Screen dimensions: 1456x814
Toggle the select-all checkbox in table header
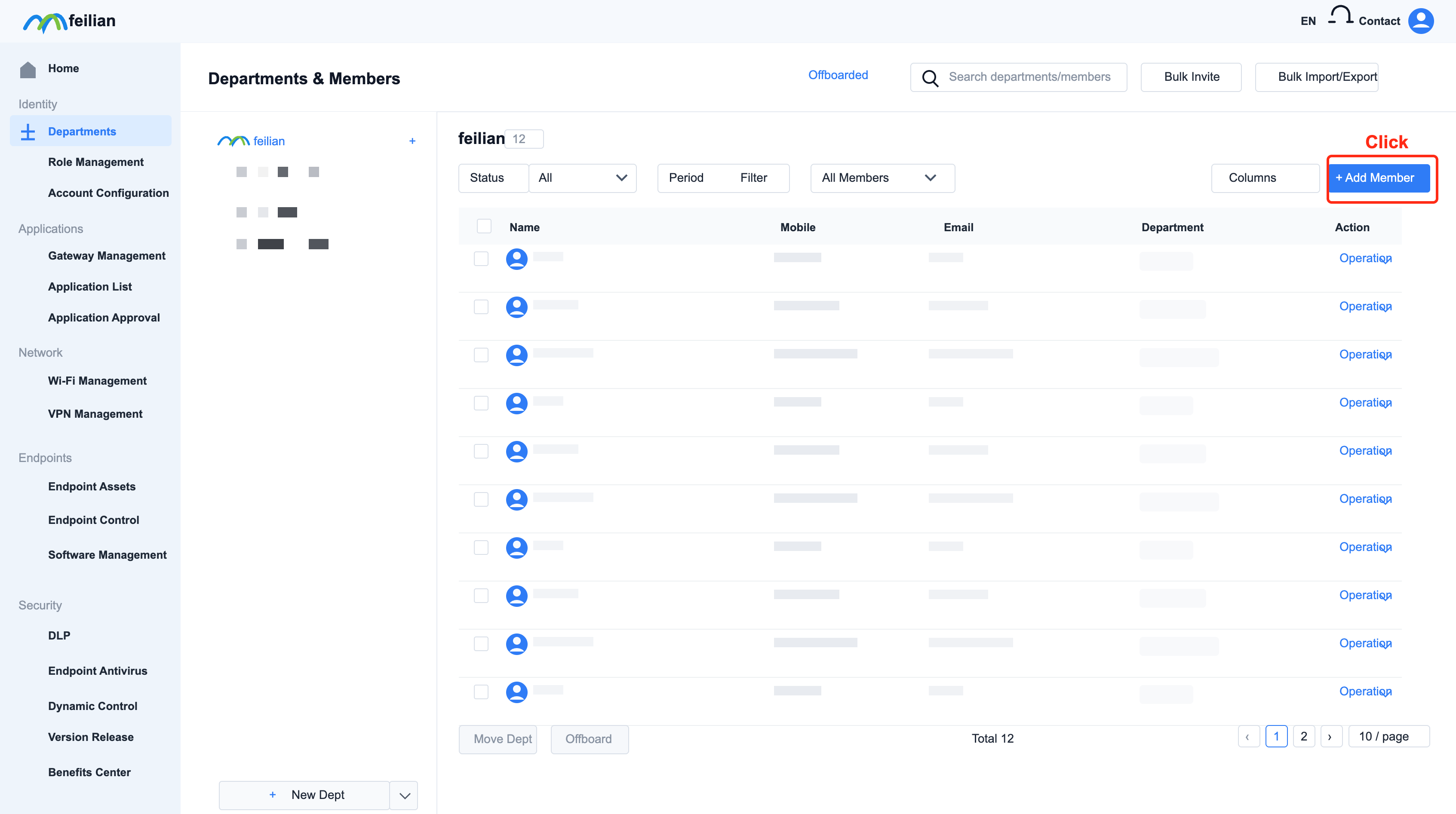pyautogui.click(x=484, y=226)
